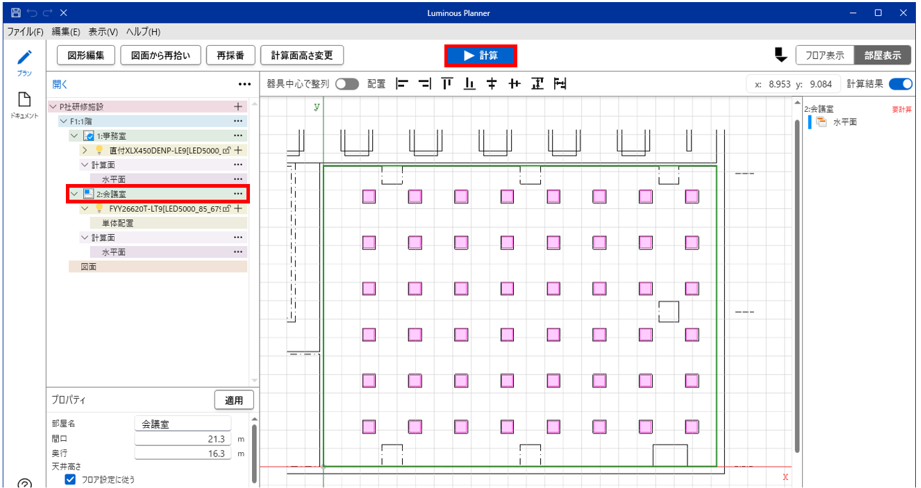Toggle 器具中心で整列 switch
The image size is (921, 488).
tap(347, 84)
